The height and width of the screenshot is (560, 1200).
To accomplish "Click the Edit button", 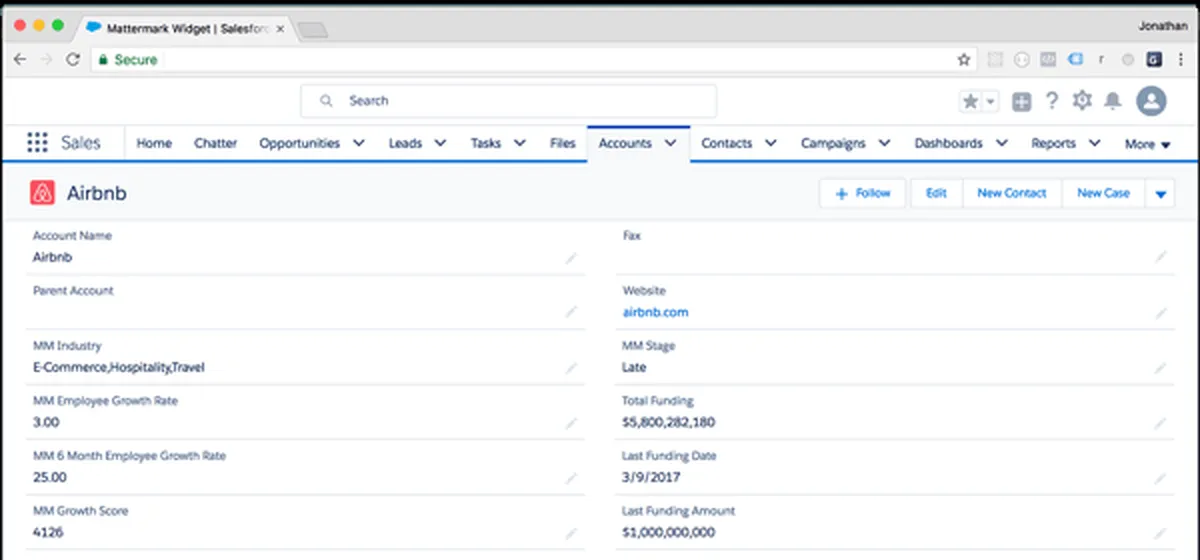I will tap(936, 193).
